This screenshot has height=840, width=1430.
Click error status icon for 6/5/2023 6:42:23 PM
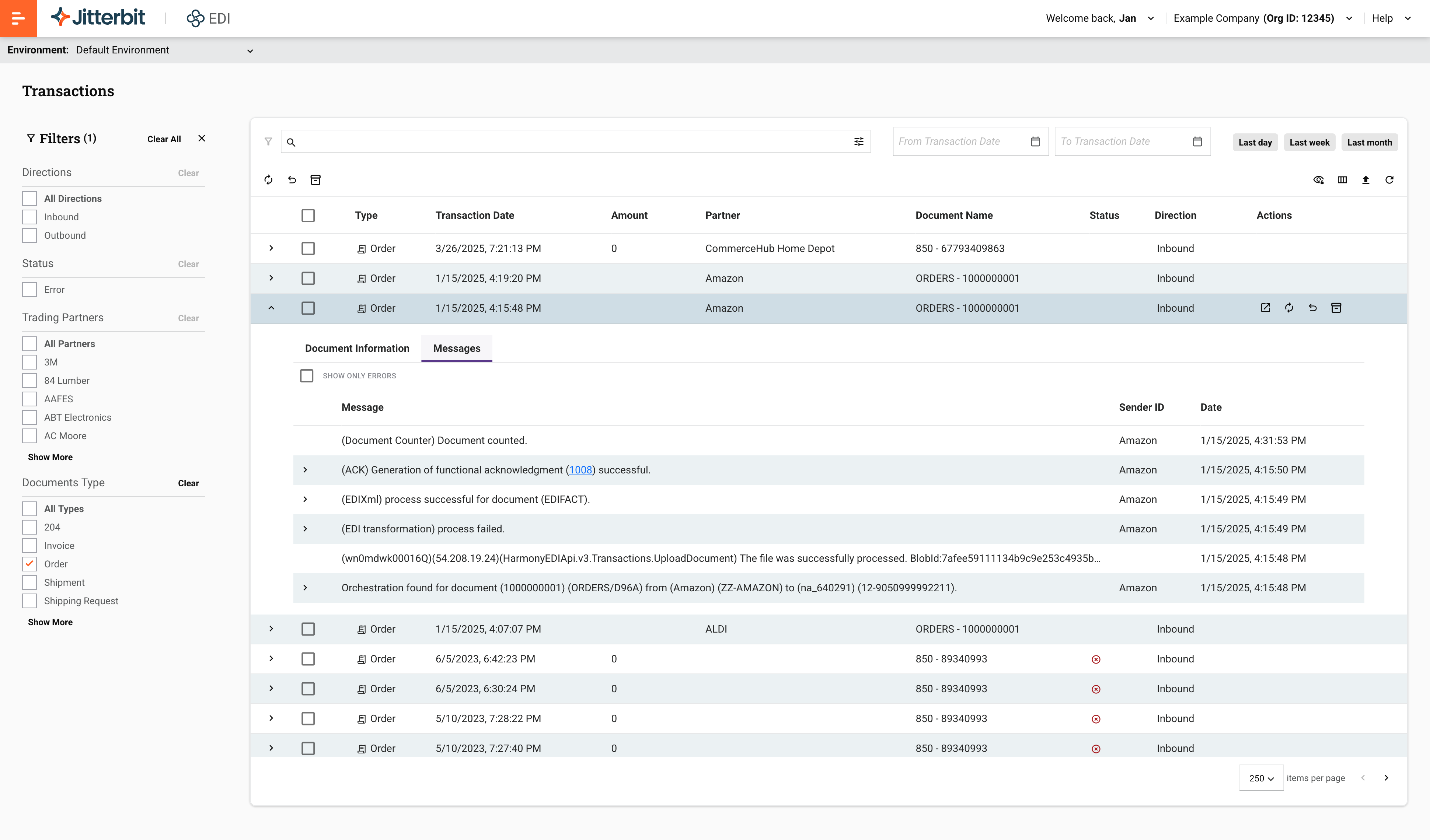(1096, 659)
